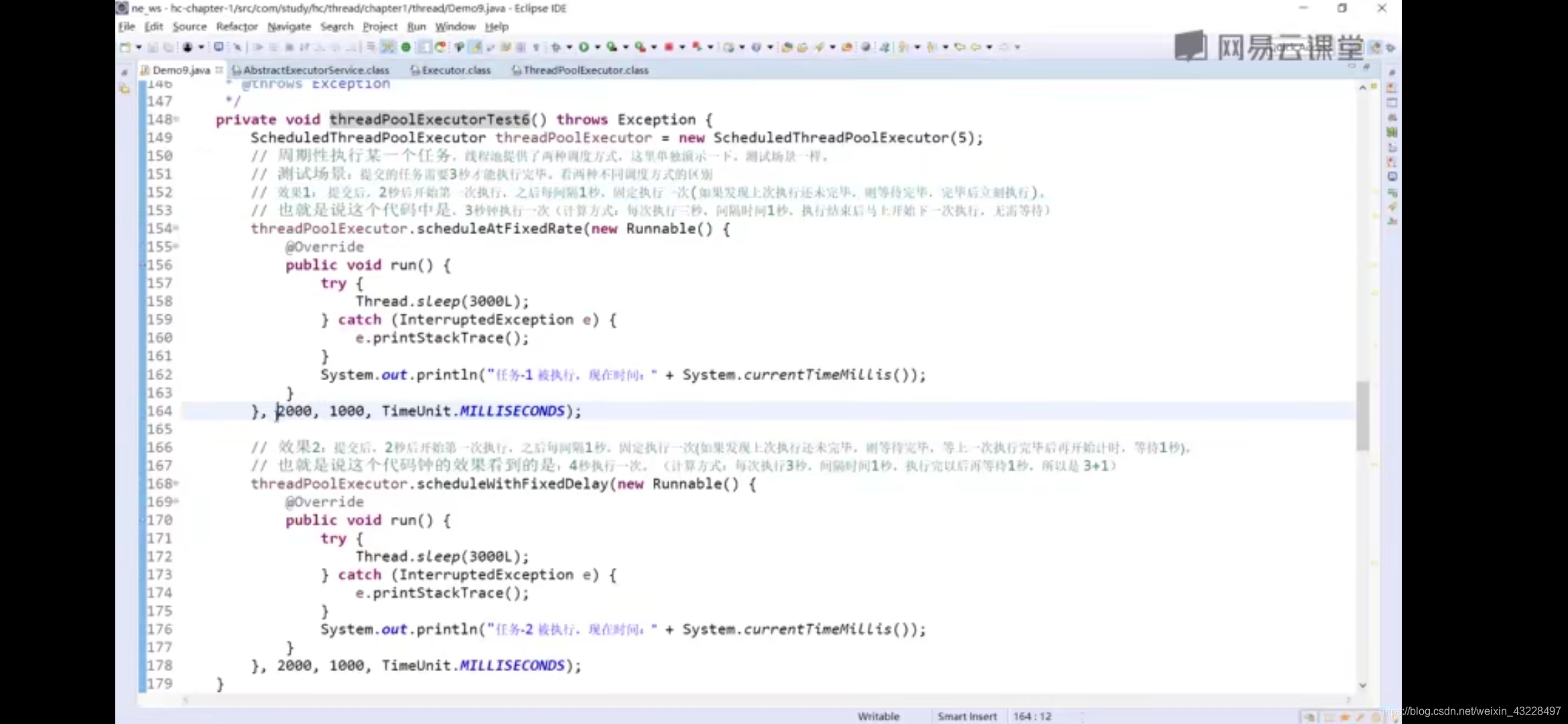Click the New file toolbar icon
Image resolution: width=1568 pixels, height=724 pixels.
[125, 47]
